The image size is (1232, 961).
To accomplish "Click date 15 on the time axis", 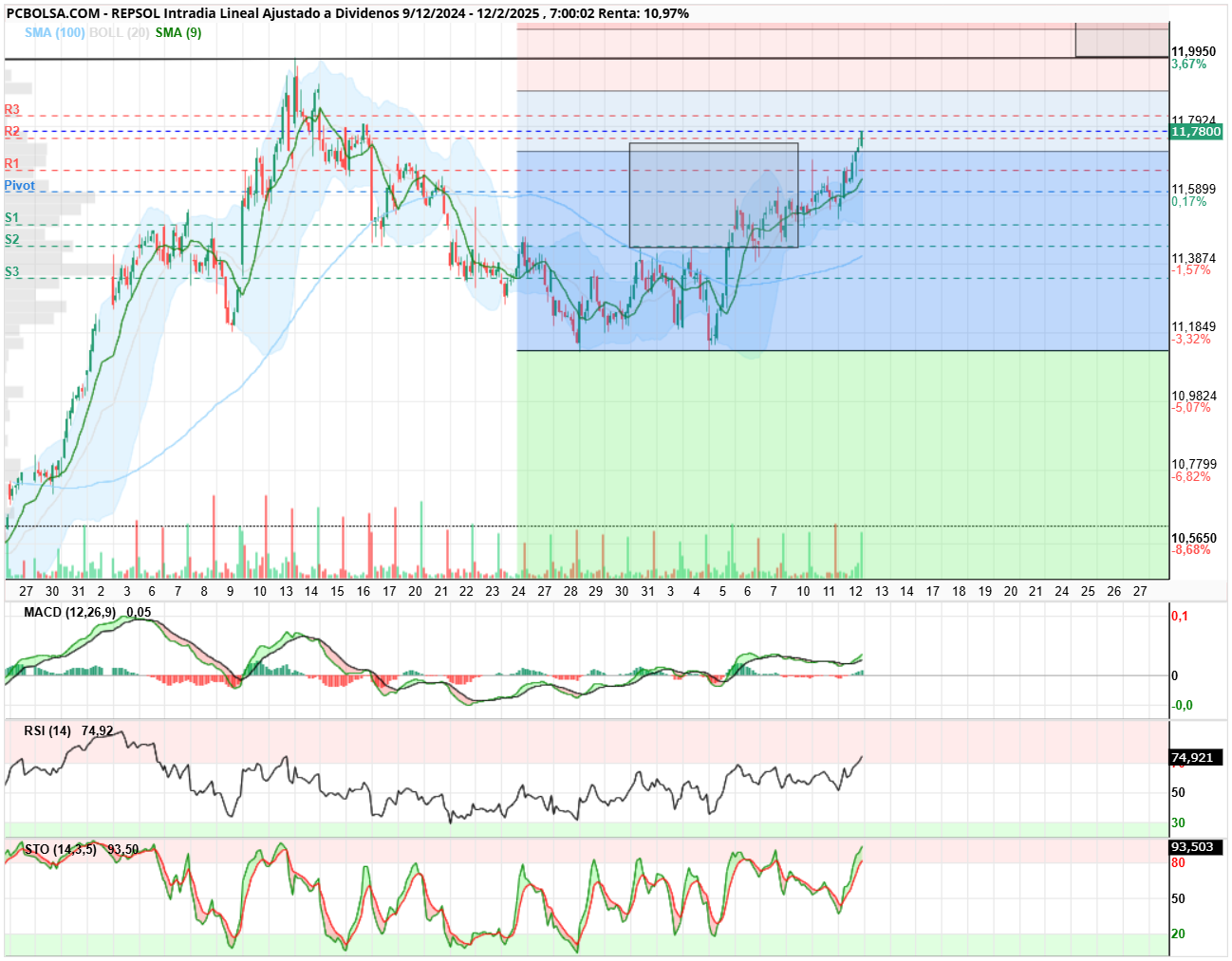I will click(337, 591).
